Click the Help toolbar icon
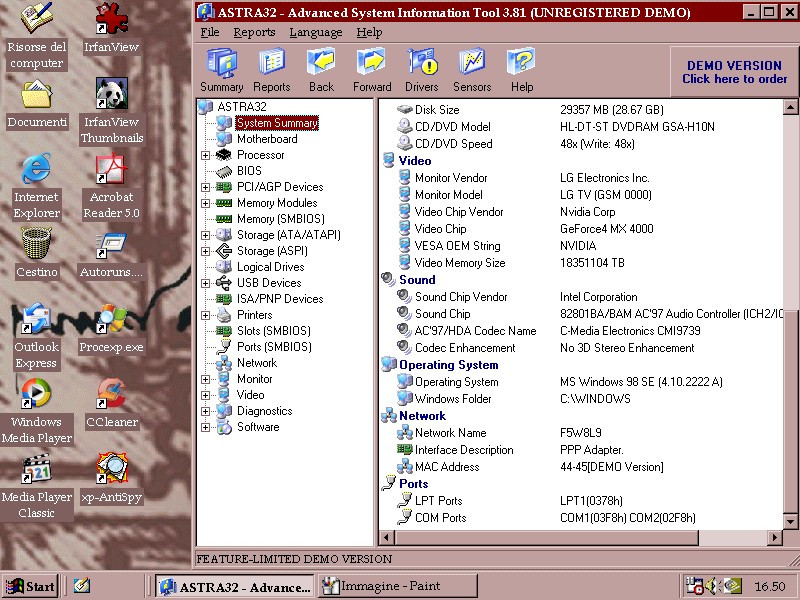Image resolution: width=800 pixels, height=600 pixels. click(x=522, y=70)
